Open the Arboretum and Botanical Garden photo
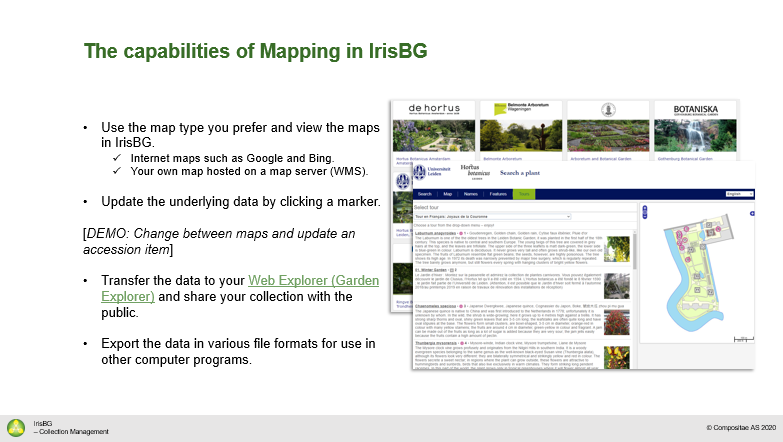Viewport: 783px width, 442px height. [608, 135]
